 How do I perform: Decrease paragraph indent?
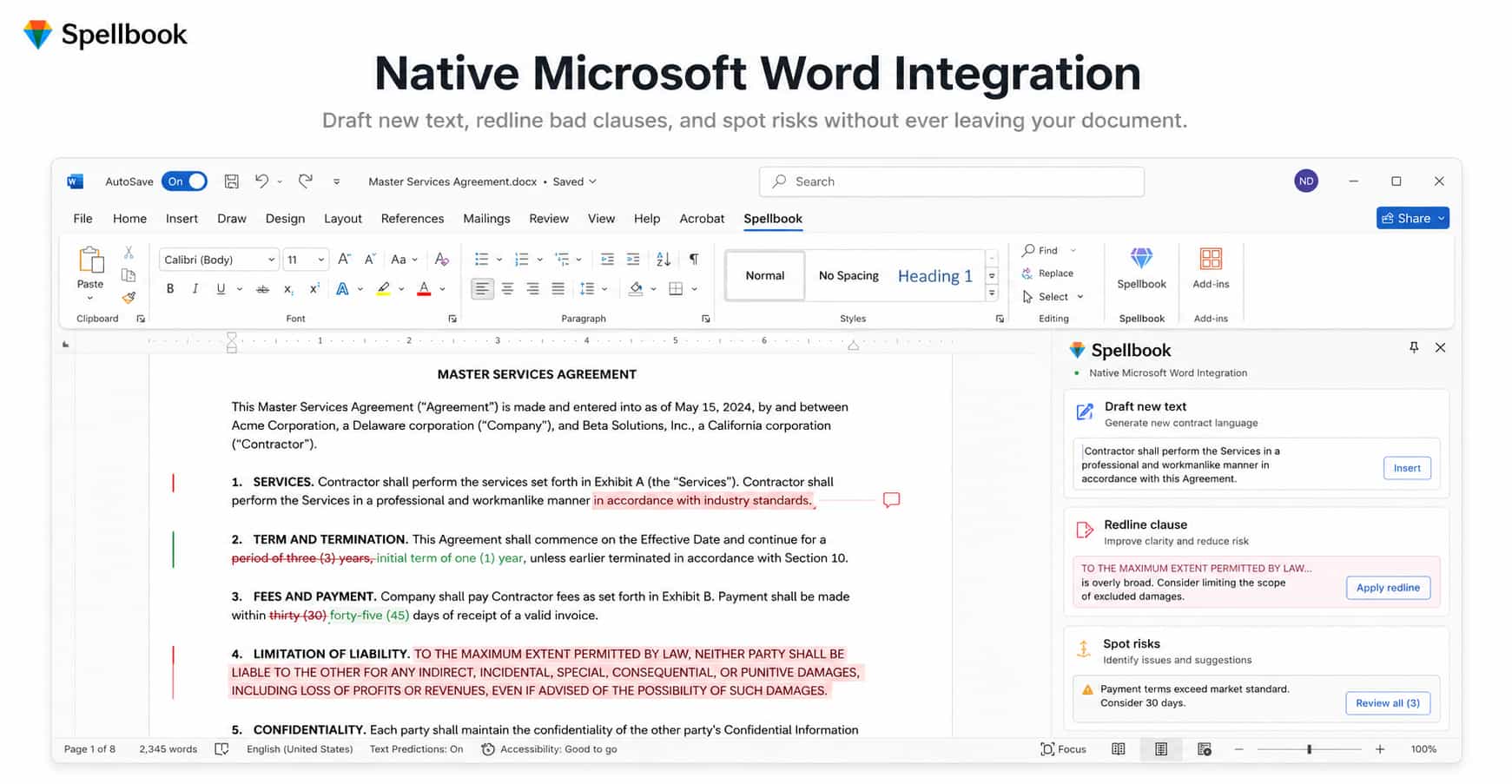click(x=607, y=259)
